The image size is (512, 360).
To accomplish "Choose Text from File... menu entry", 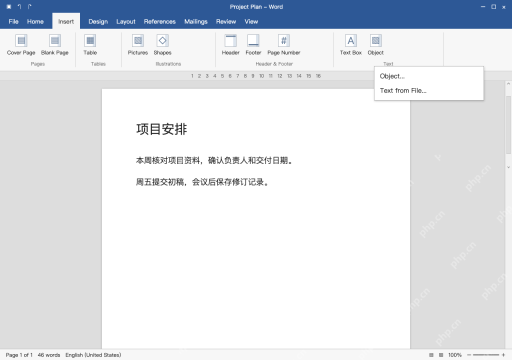I will point(429,91).
